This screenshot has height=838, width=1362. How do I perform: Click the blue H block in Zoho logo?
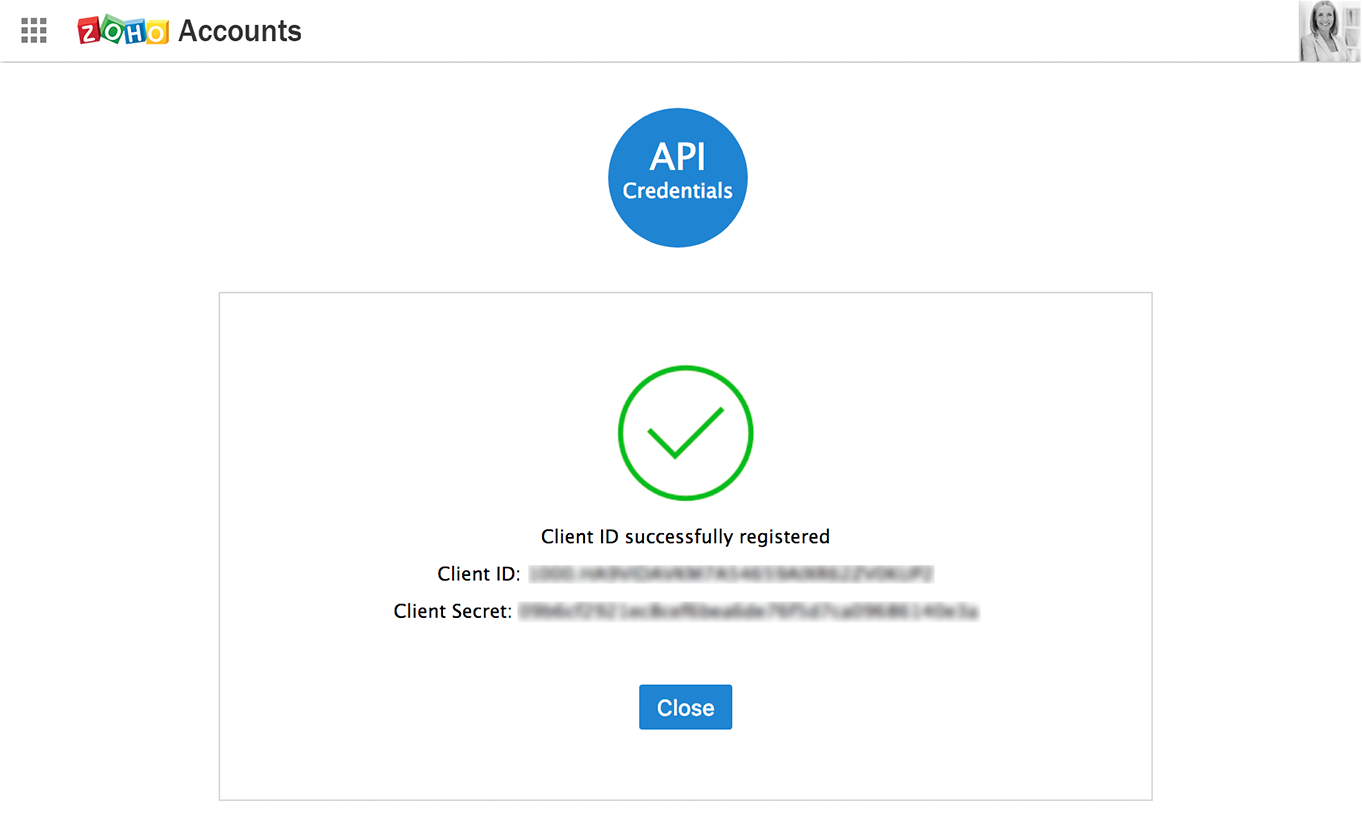(x=133, y=31)
